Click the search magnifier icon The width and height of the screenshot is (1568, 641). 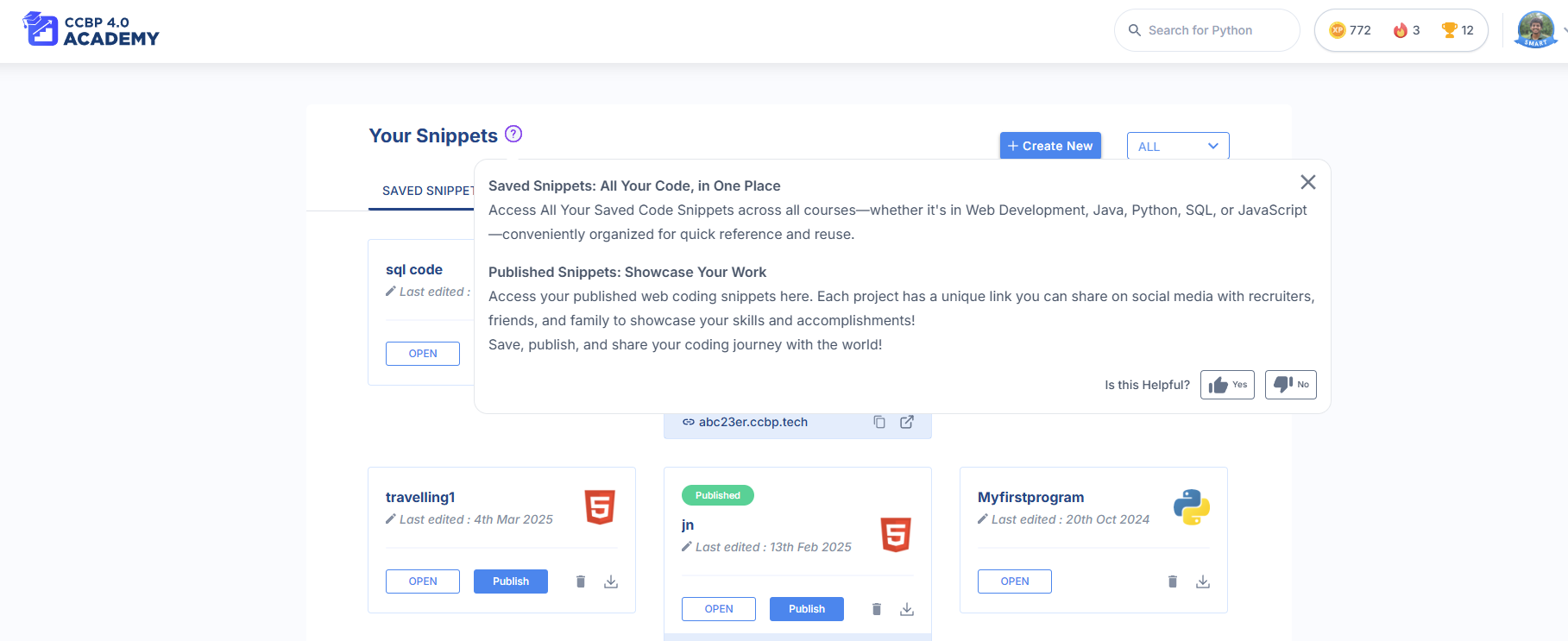point(1135,30)
